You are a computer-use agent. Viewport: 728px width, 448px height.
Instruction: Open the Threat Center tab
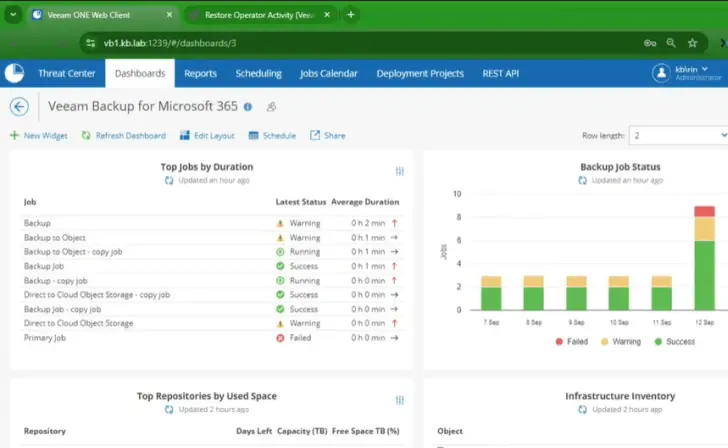(x=67, y=73)
